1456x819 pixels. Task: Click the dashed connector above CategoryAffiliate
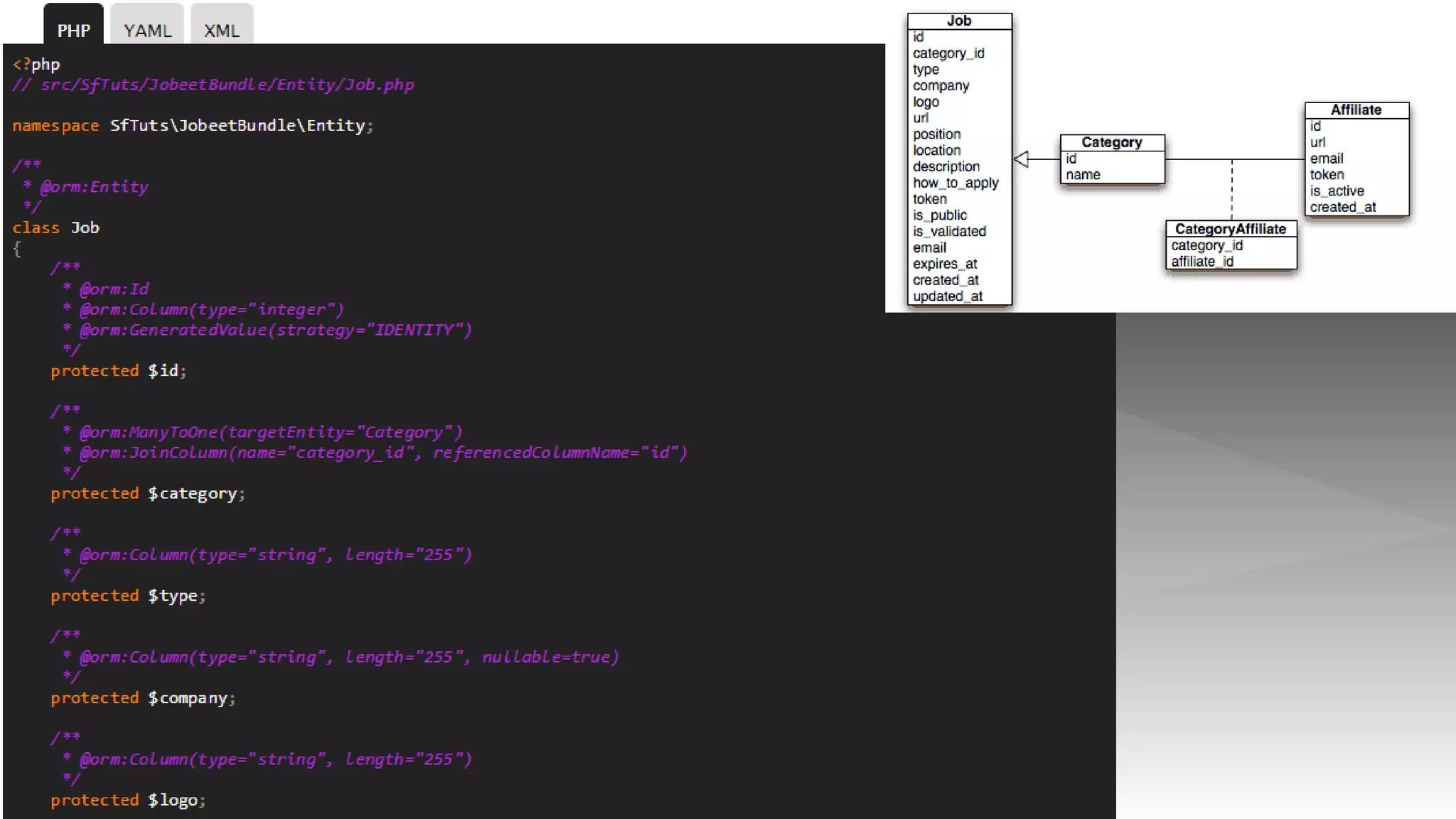[1231, 191]
